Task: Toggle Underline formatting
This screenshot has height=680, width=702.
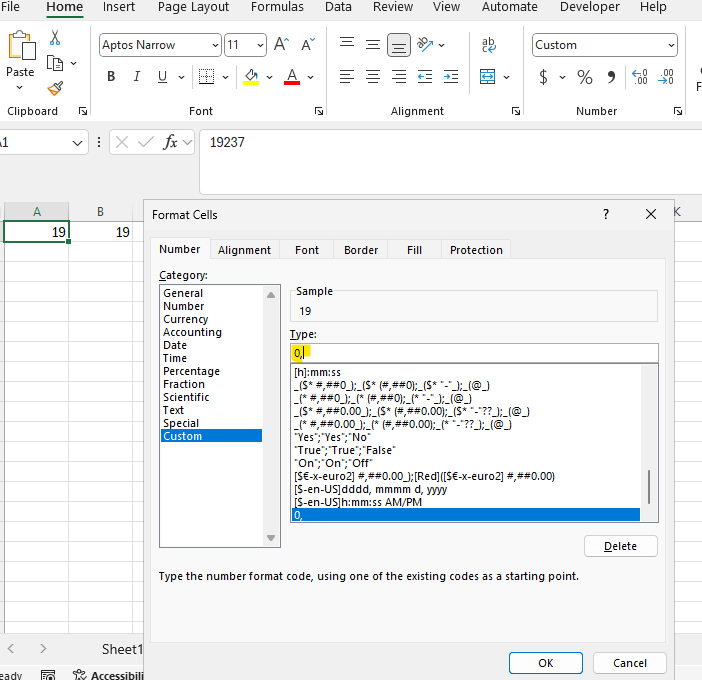Action: [162, 77]
